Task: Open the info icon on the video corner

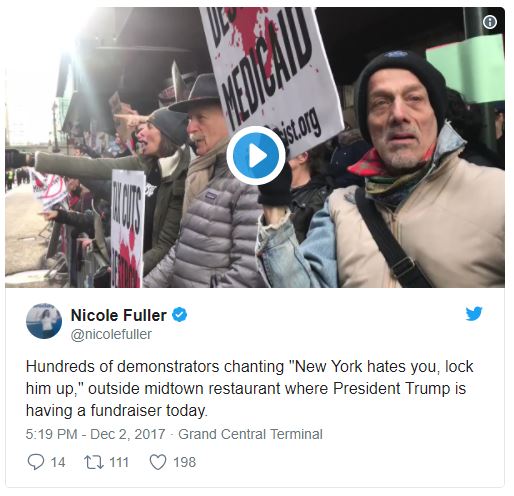Action: 490,22
